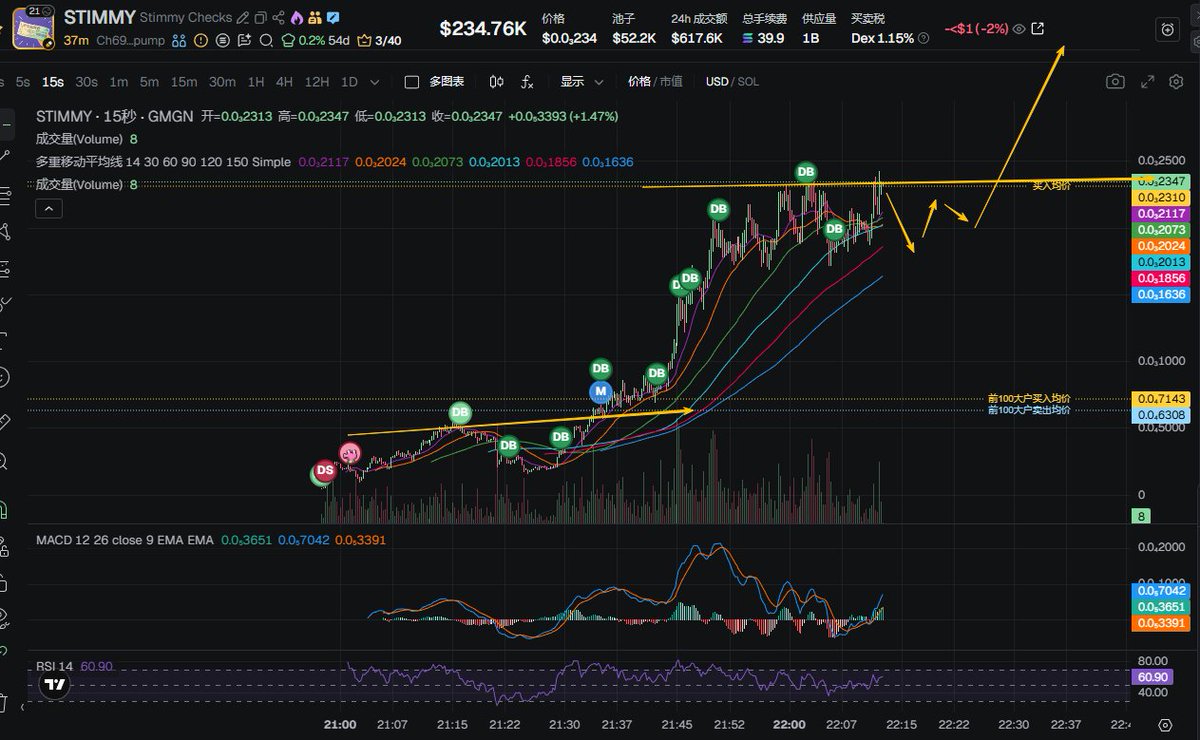Click the screenshot camera icon

[1115, 82]
